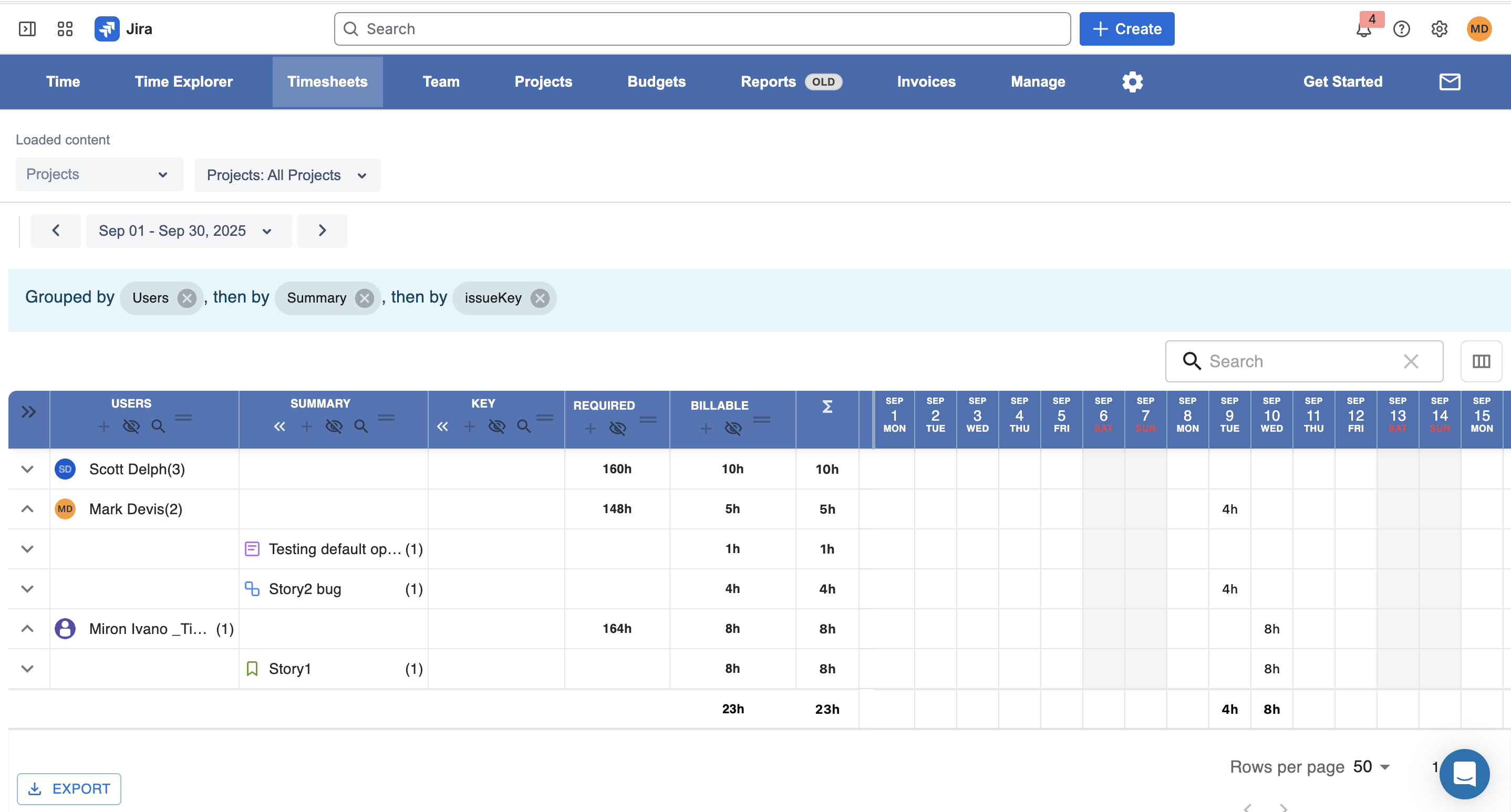
Task: Open the gear icon in the blue navigation bar
Action: (1132, 81)
